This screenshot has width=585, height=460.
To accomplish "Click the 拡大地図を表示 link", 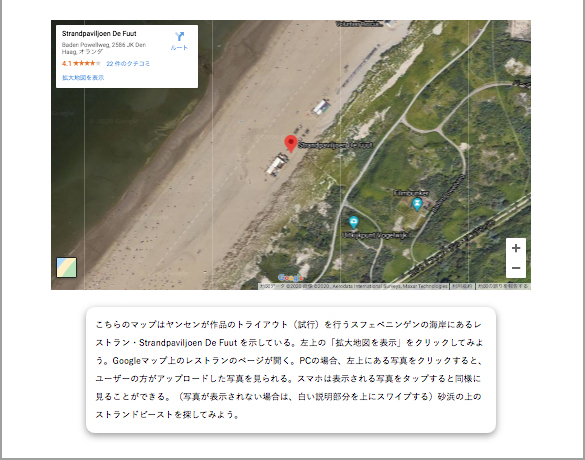I will click(x=83, y=78).
